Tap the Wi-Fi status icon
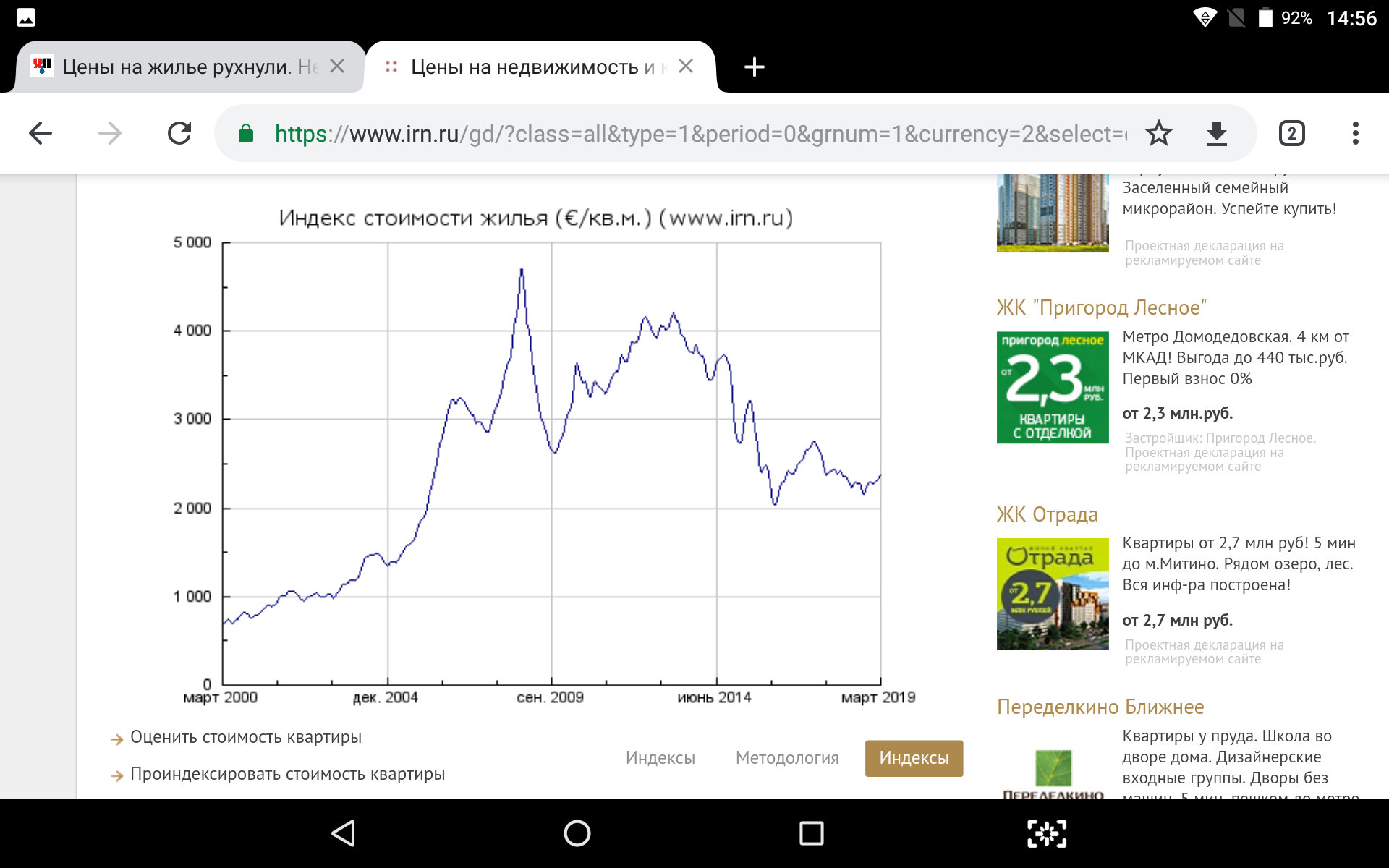Screen dimensions: 1389x868 1205,17
